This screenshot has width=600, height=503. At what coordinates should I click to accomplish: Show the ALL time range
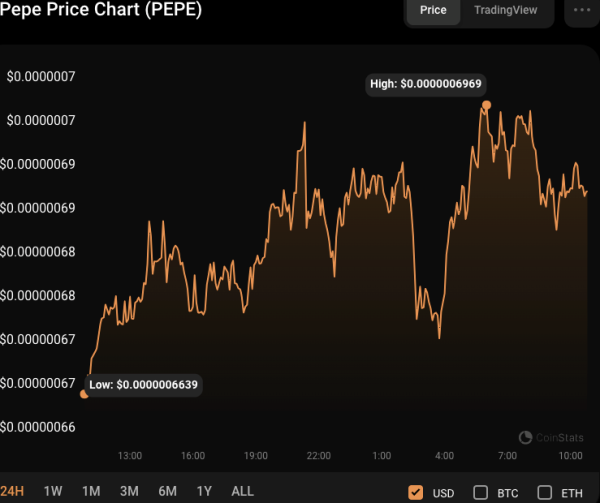point(243,491)
